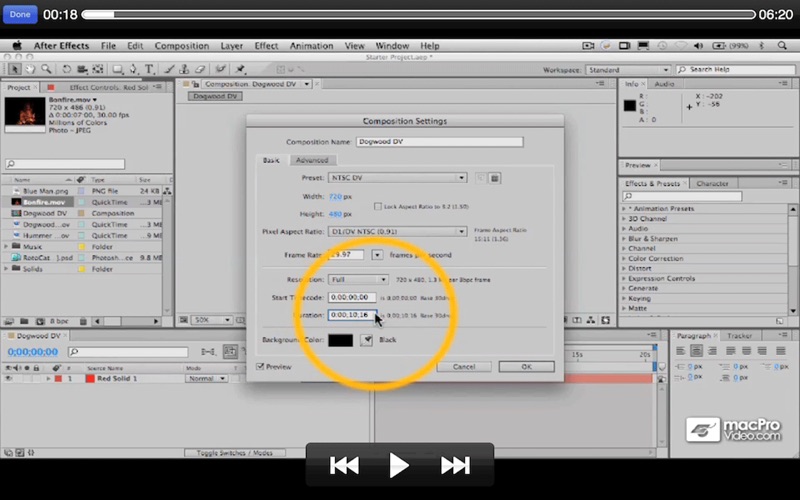Select the Rotation tool
The width and height of the screenshot is (800, 500).
tap(66, 69)
